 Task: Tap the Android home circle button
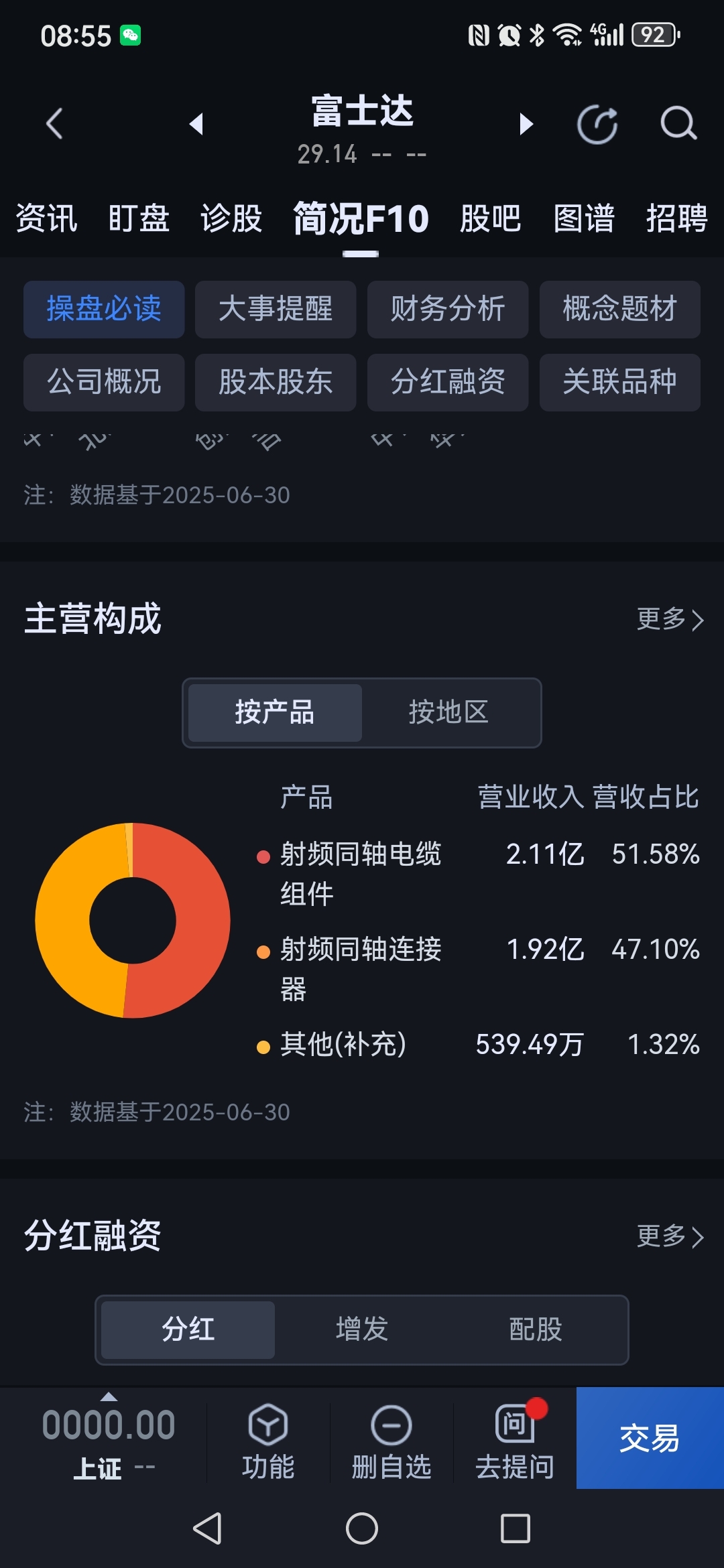(362, 1528)
